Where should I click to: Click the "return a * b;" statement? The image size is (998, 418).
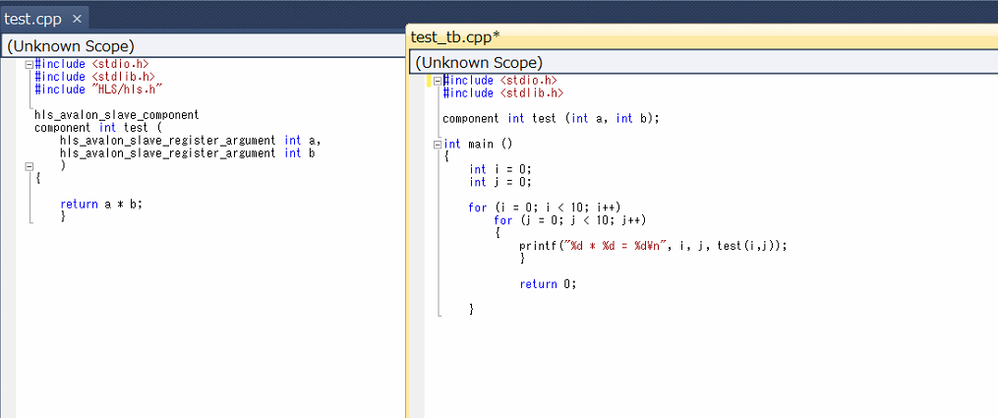pos(100,204)
